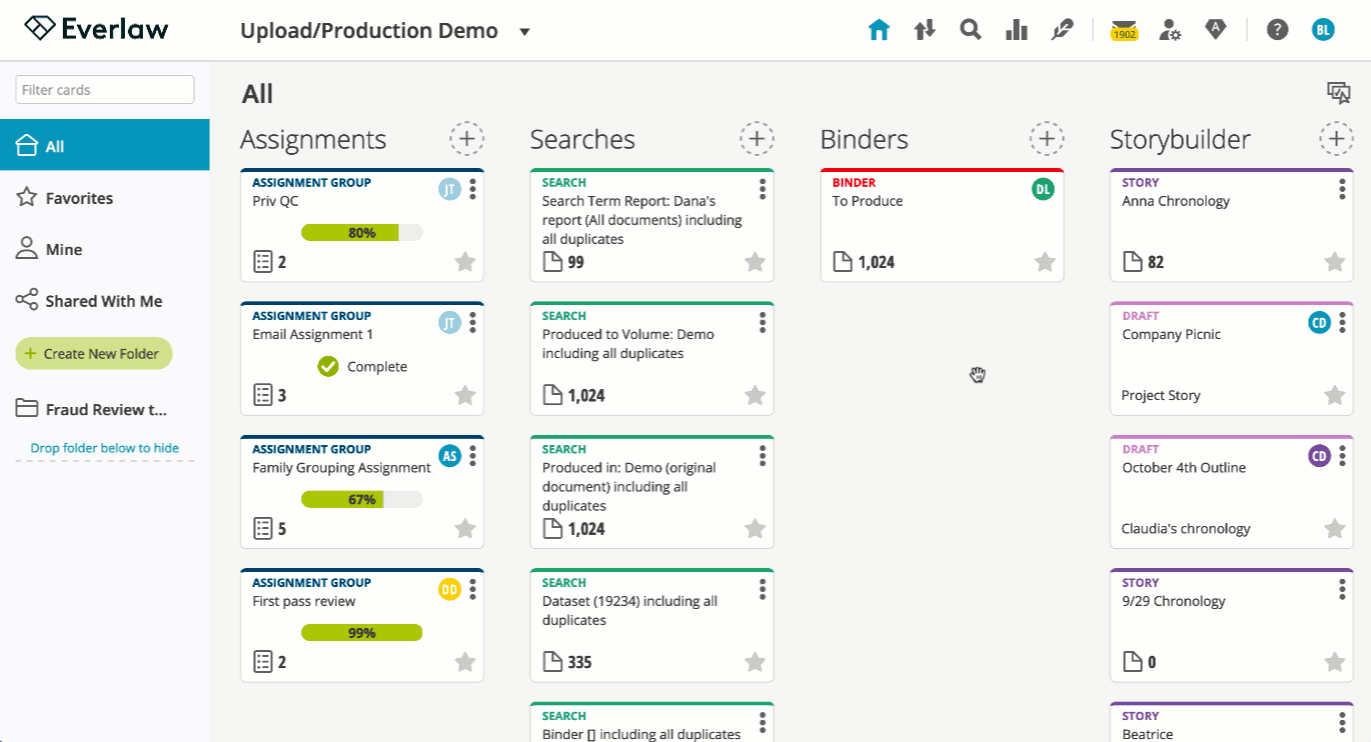Image resolution: width=1371 pixels, height=742 pixels.
Task: Favorite the Priv QC card star
Action: pyautogui.click(x=465, y=262)
